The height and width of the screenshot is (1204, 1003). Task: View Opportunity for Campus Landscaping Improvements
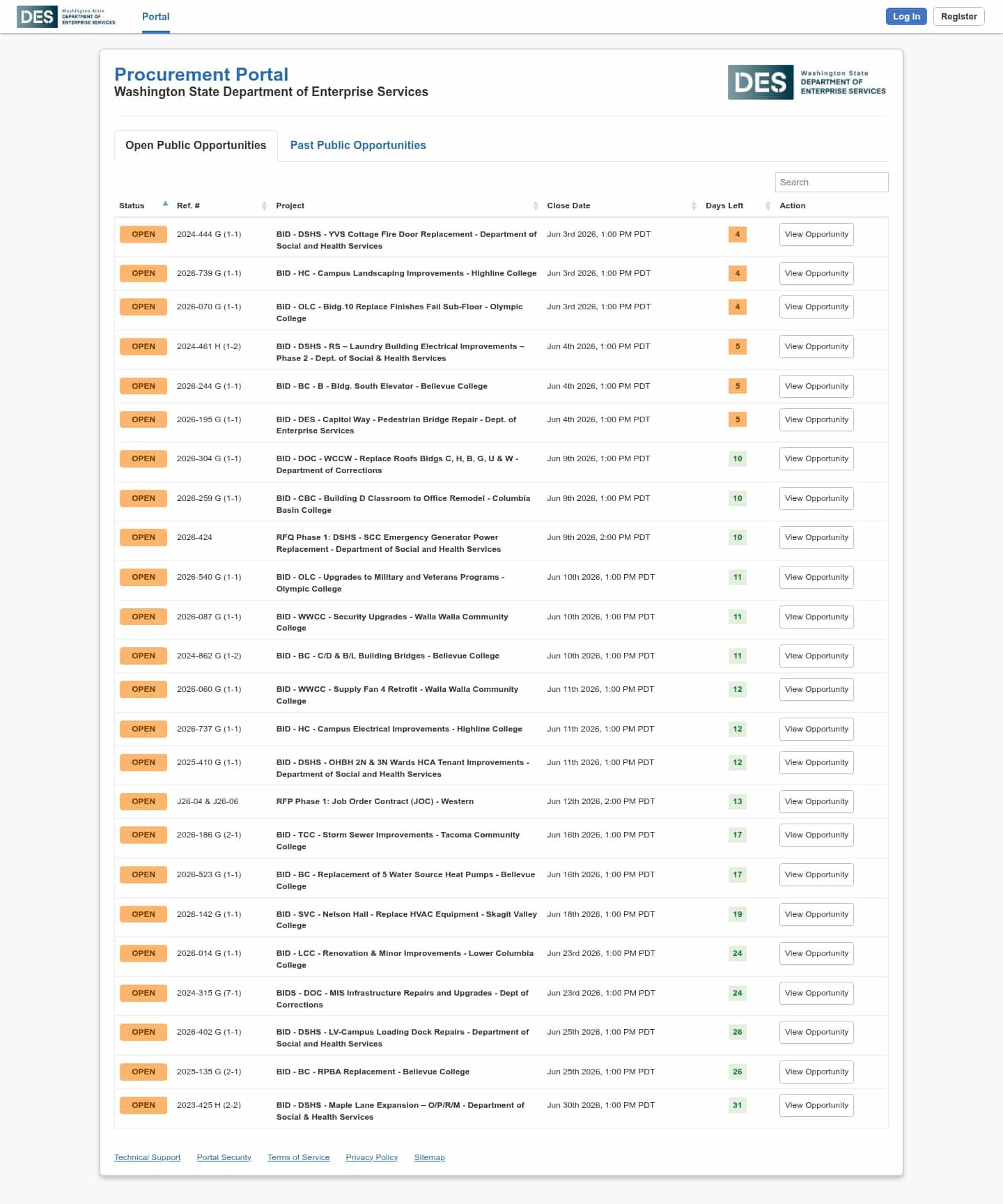[x=816, y=273]
